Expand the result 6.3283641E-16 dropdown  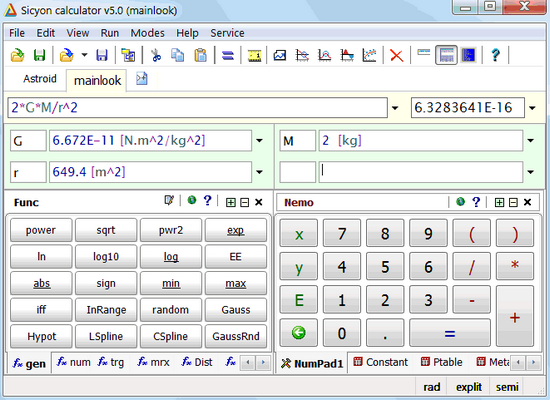coord(532,108)
